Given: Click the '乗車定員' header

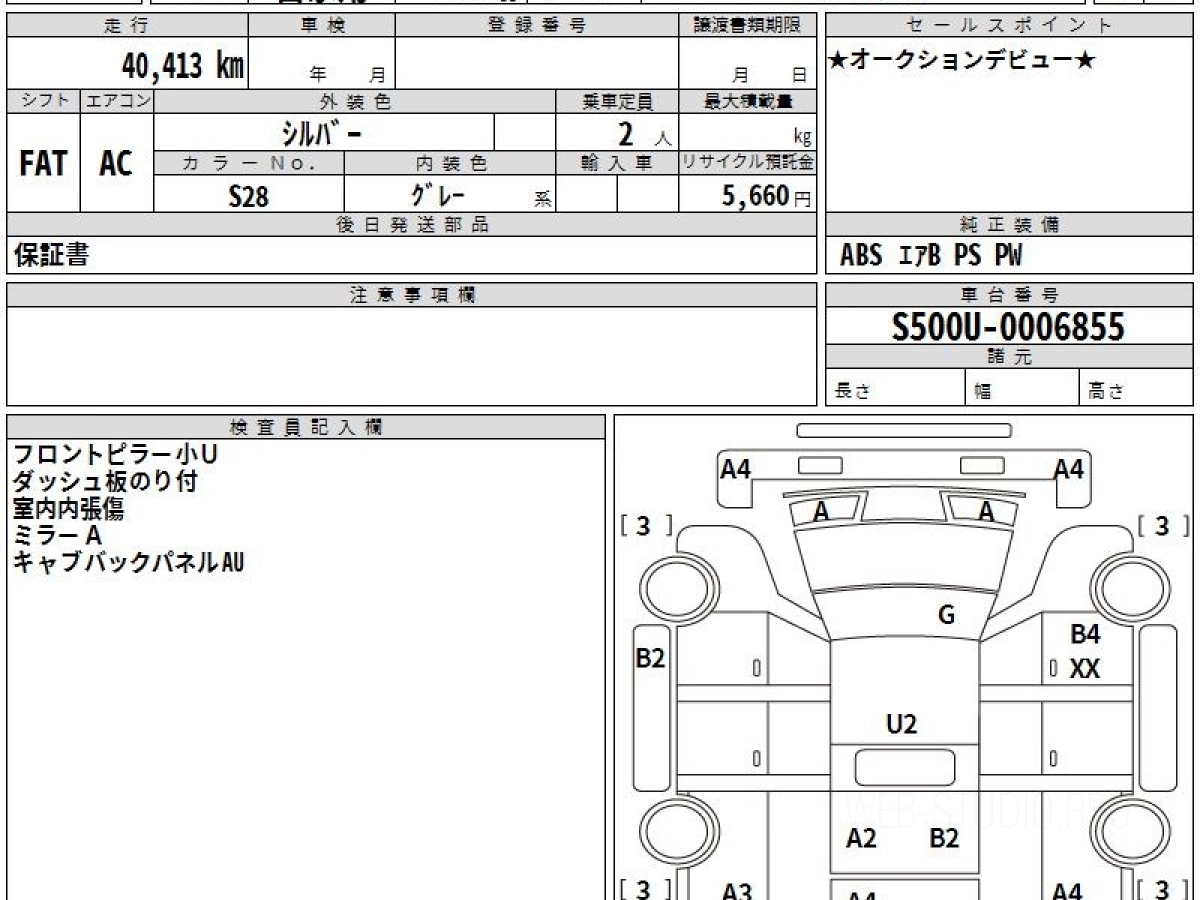Looking at the screenshot, I should (617, 101).
